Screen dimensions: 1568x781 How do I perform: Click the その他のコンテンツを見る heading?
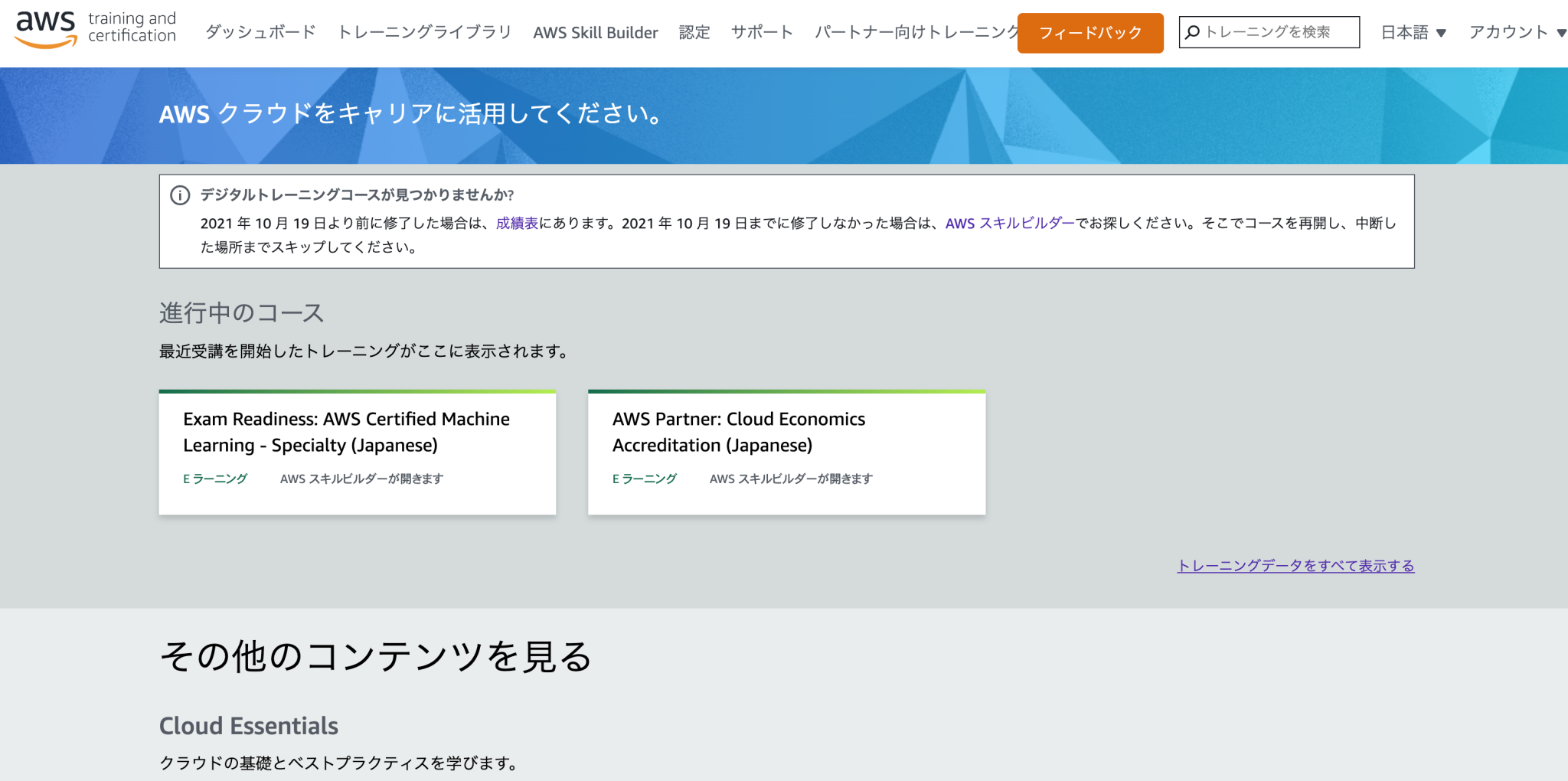tap(376, 656)
